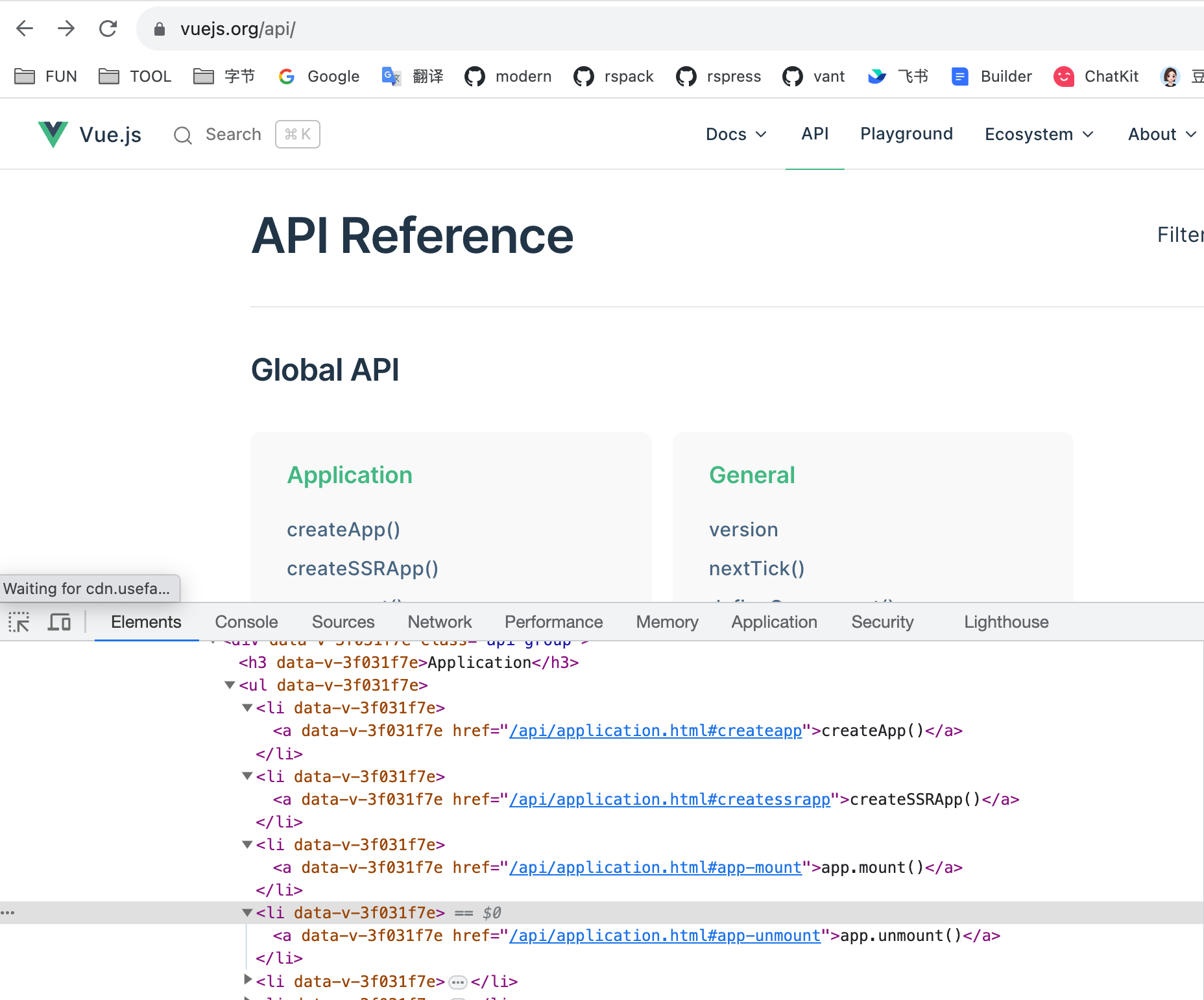The width and height of the screenshot is (1204, 1000).
Task: Collapse the selected li showing app.unmount link
Action: (247, 912)
